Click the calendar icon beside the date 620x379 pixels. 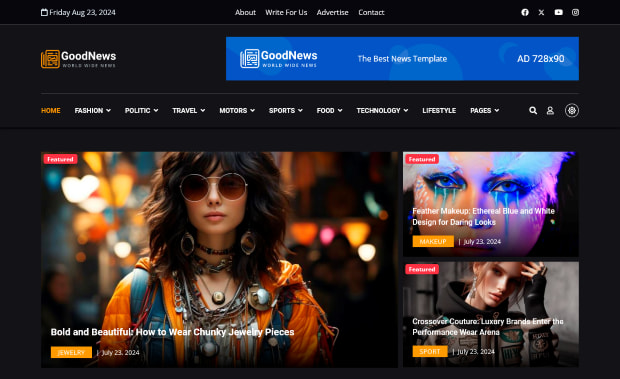click(44, 12)
